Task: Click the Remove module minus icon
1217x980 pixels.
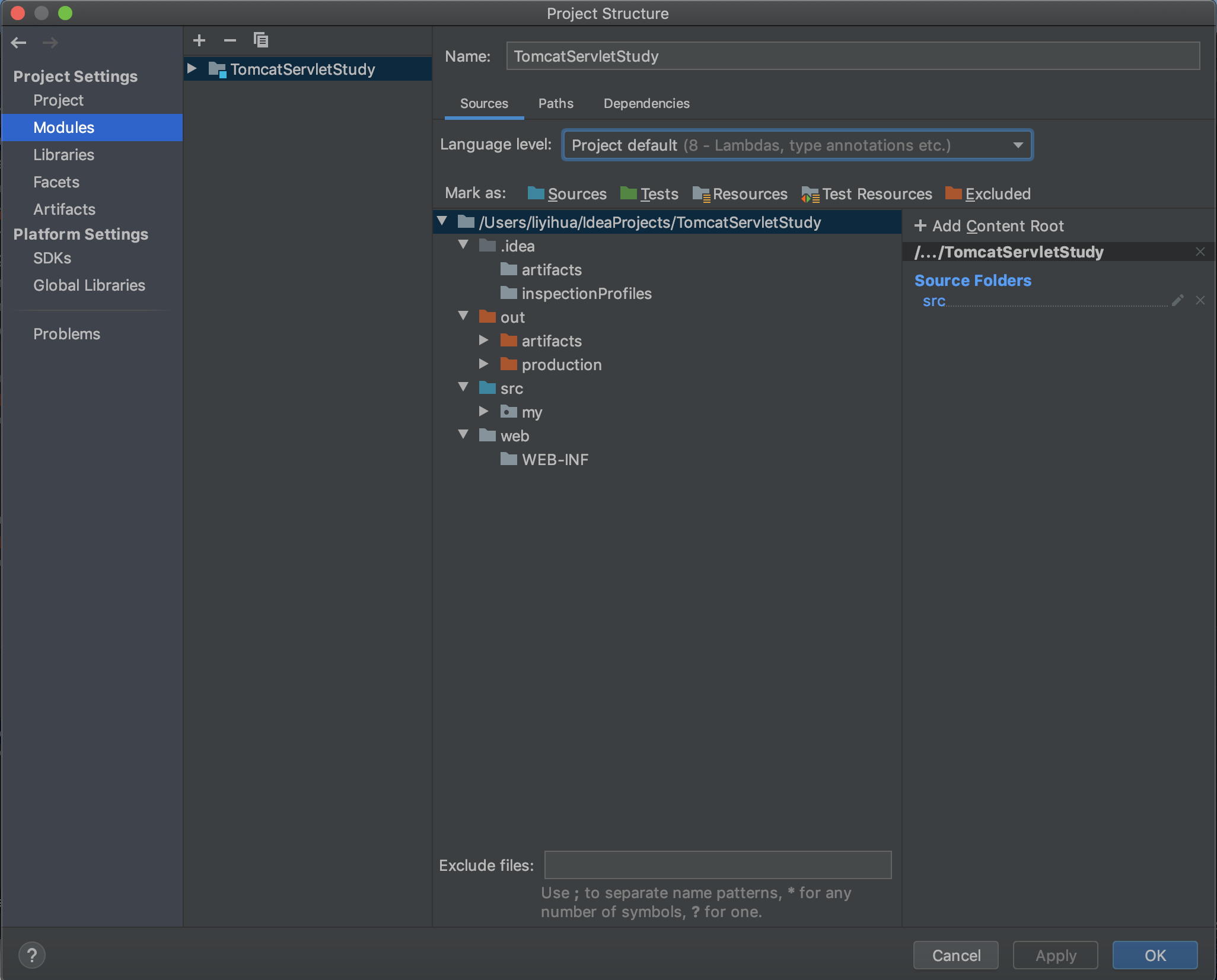Action: tap(230, 40)
